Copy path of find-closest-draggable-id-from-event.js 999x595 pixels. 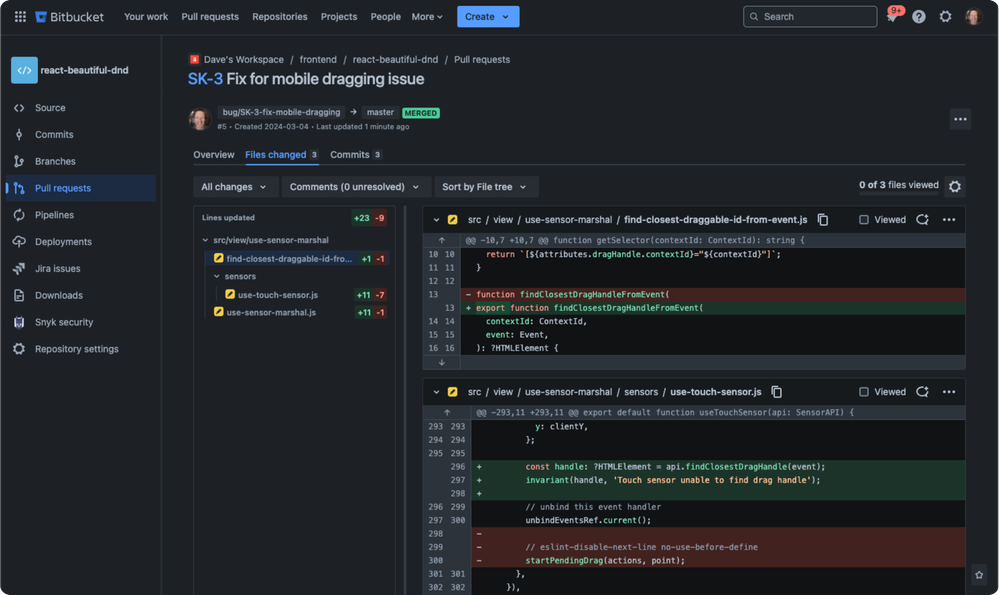coord(823,219)
